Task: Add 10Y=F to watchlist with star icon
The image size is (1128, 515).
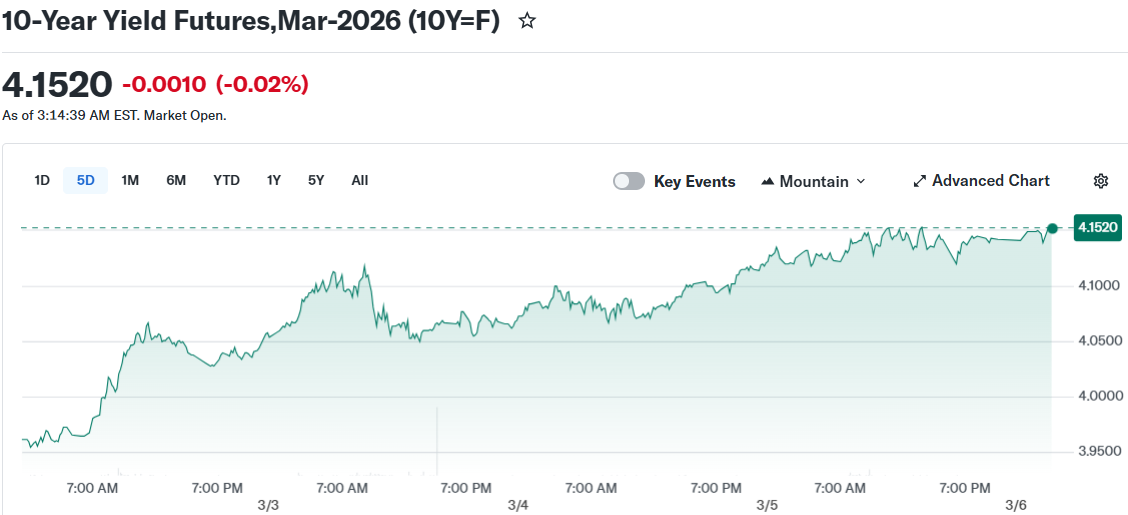Action: coord(527,21)
